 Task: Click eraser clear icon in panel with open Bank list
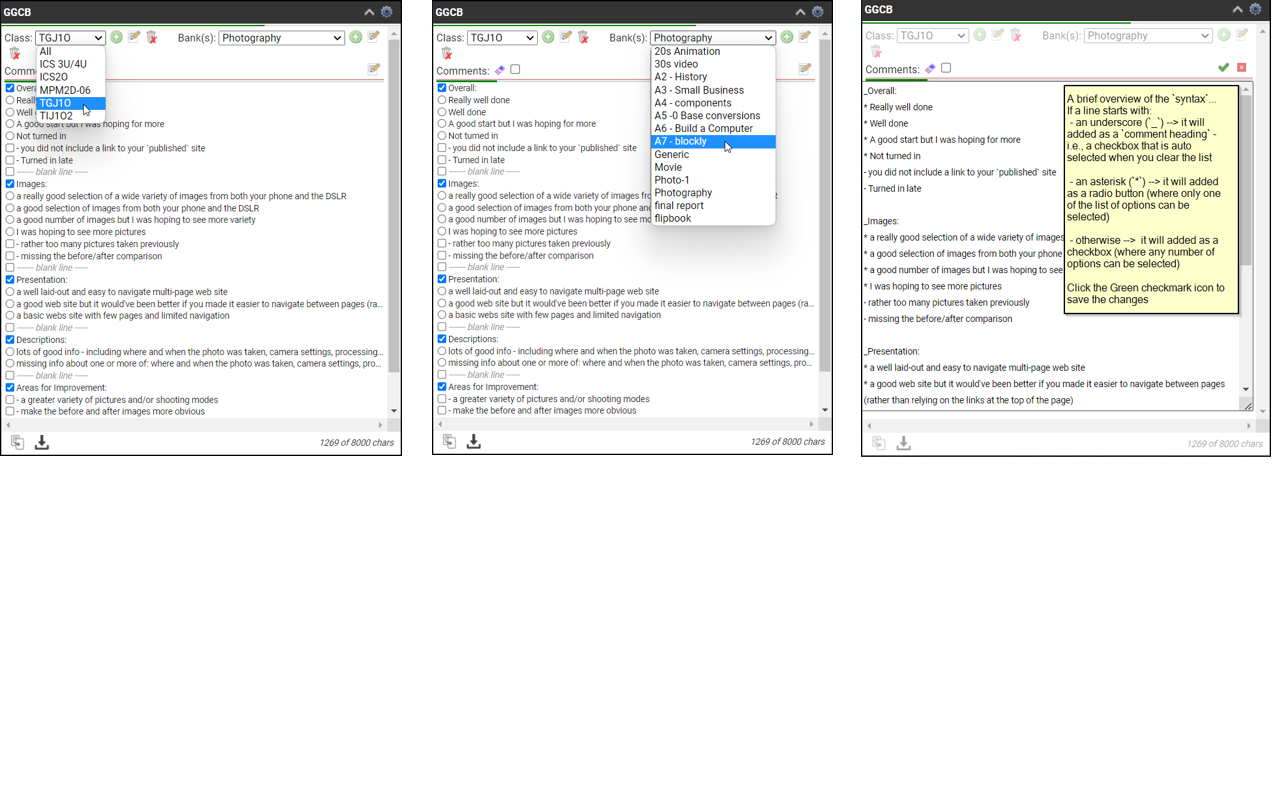500,70
